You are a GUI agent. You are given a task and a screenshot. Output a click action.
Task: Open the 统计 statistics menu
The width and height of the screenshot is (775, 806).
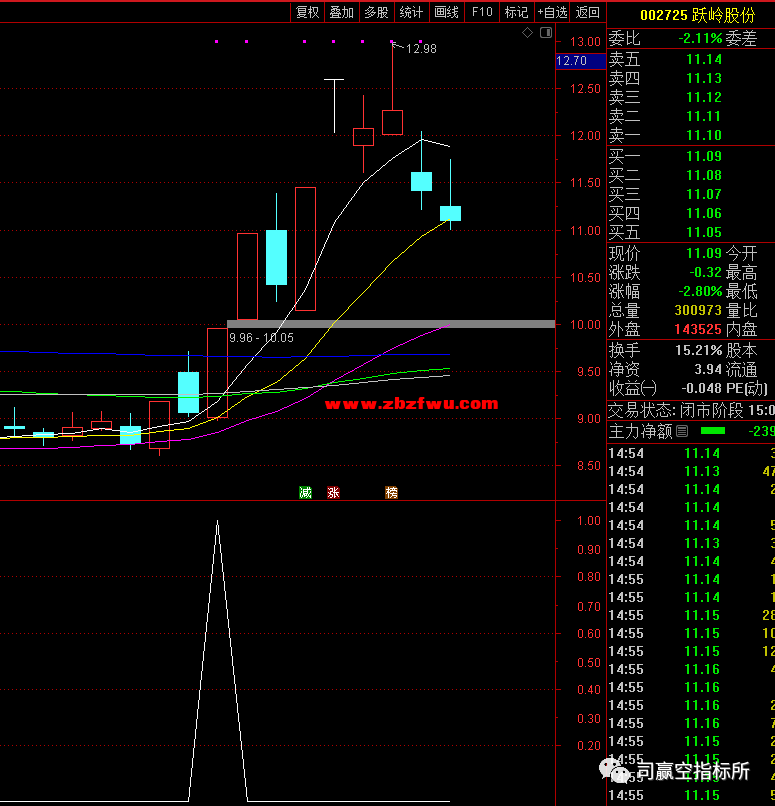coord(410,12)
